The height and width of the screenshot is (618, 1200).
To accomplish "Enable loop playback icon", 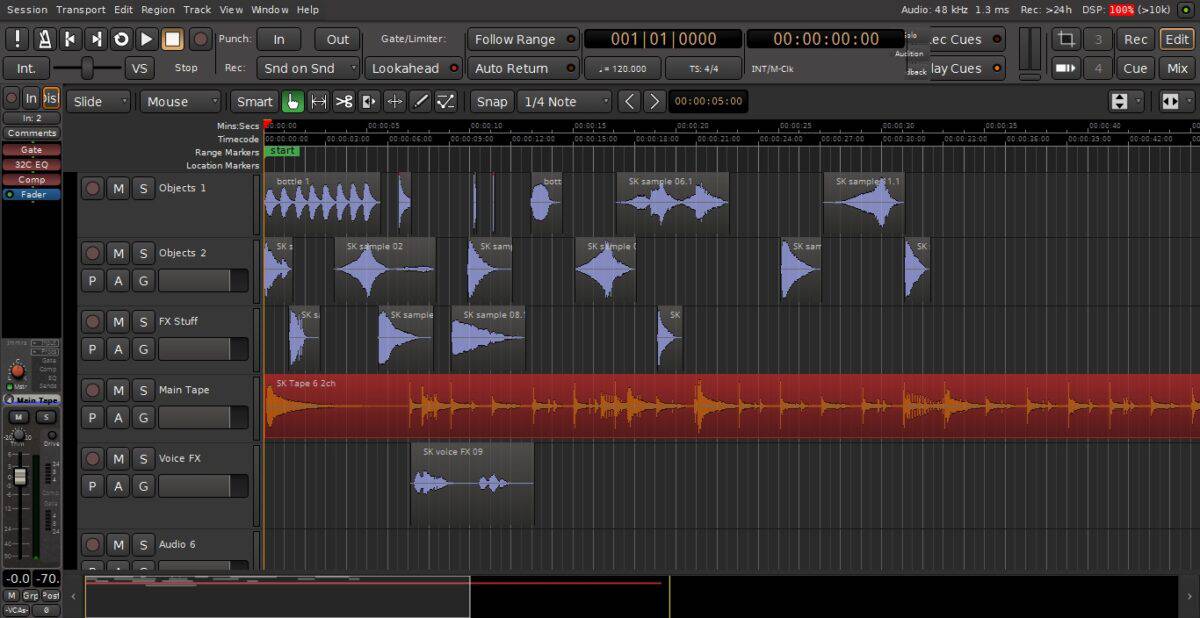I will click(x=121, y=39).
